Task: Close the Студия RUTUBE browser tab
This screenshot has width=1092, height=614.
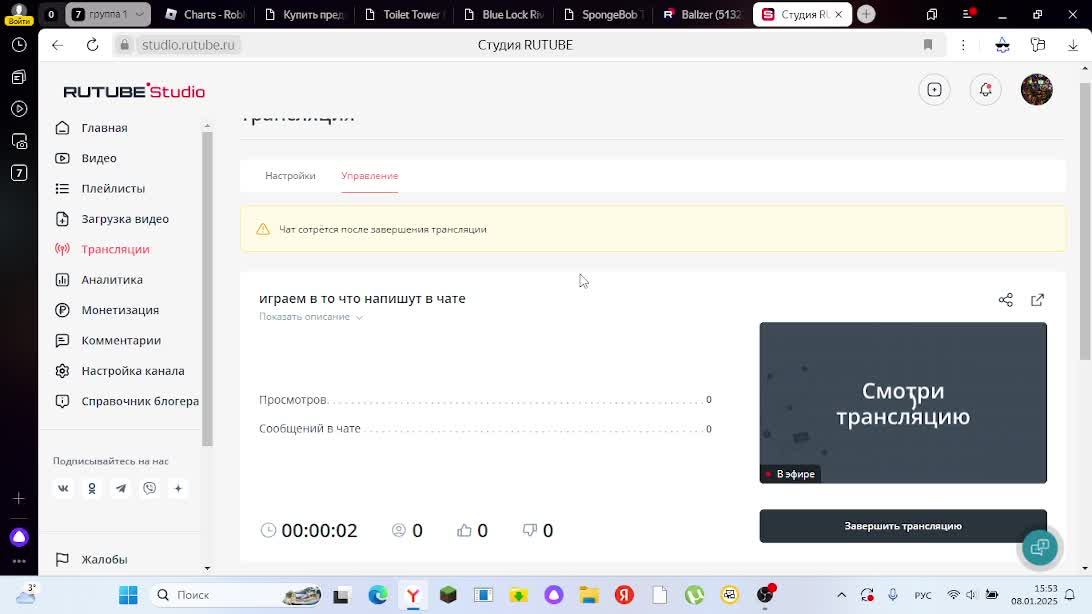Action: point(838,15)
